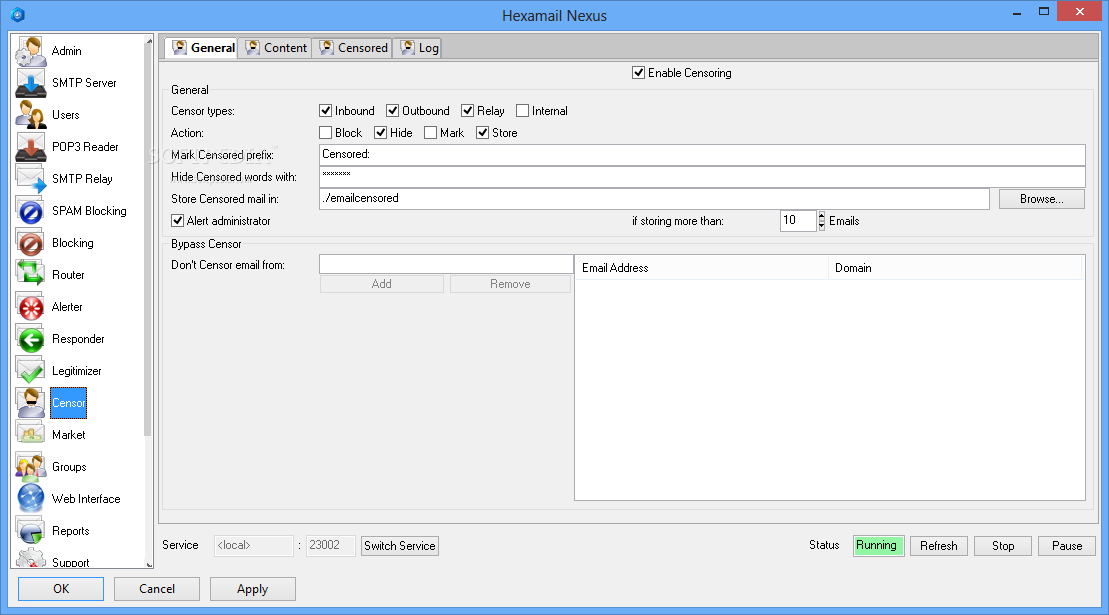Screen dimensions: 1109x615
Task: Click the Email Address column header
Action: click(x=702, y=268)
